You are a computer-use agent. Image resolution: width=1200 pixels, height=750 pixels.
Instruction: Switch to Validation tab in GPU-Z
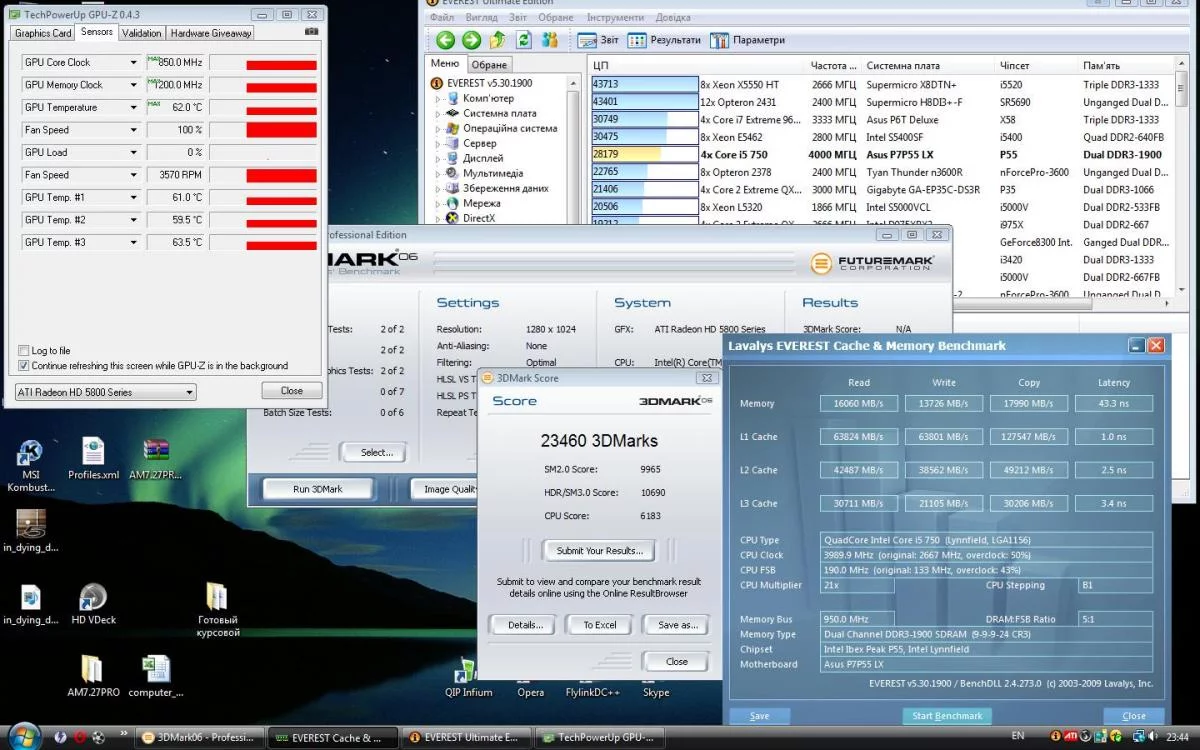coord(142,33)
